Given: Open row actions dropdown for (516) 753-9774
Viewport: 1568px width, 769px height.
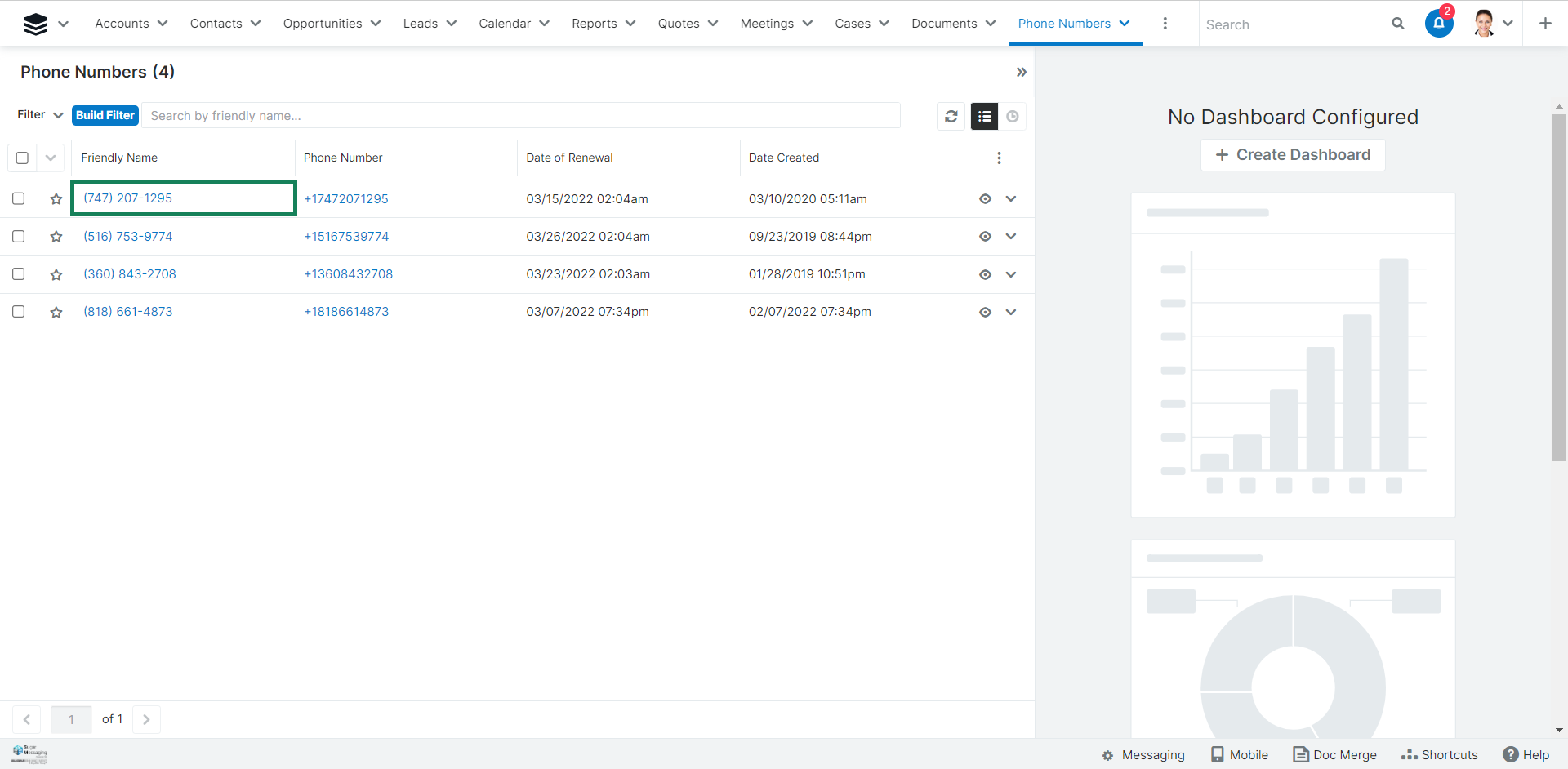Looking at the screenshot, I should pyautogui.click(x=1011, y=237).
